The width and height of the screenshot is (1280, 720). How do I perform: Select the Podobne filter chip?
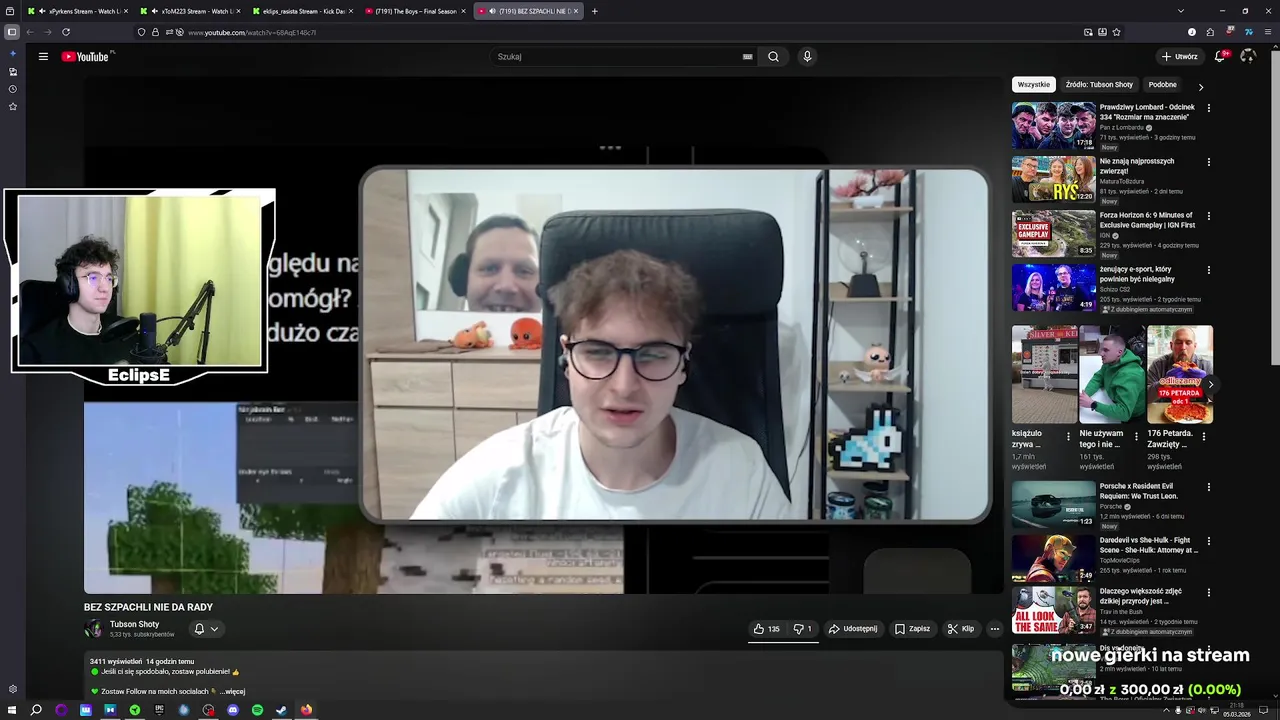click(1162, 85)
